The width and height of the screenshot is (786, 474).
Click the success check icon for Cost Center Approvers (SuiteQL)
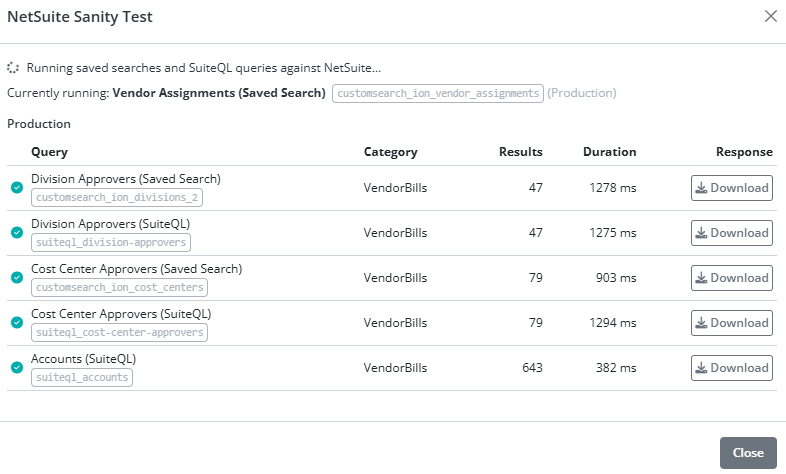coord(17,322)
